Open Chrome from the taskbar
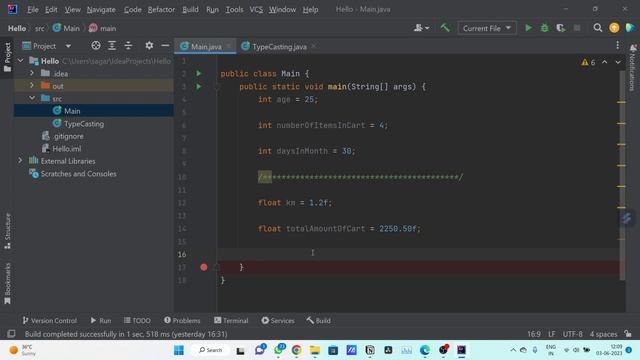 [x=297, y=350]
